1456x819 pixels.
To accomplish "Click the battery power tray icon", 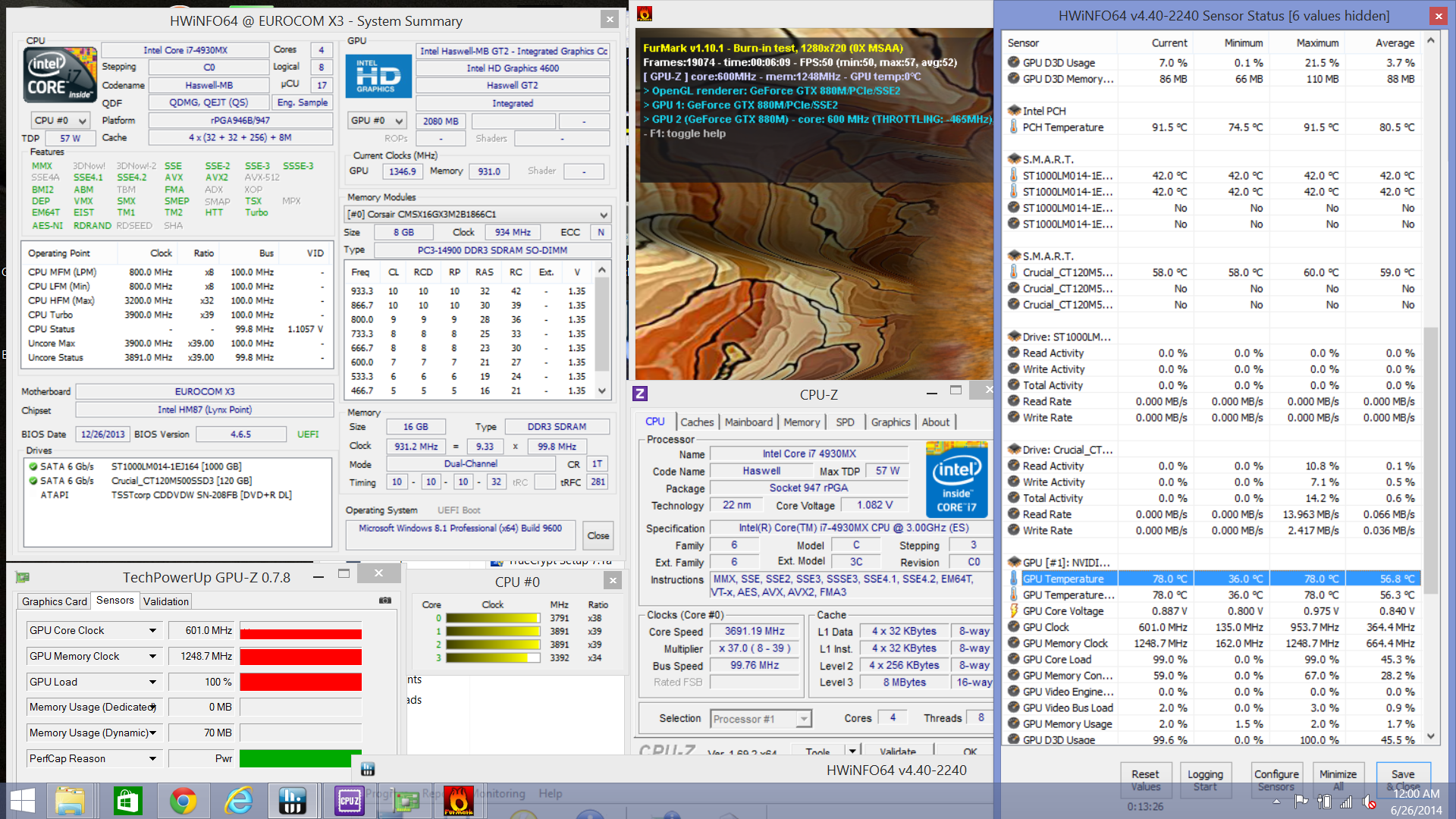I will [x=1324, y=802].
